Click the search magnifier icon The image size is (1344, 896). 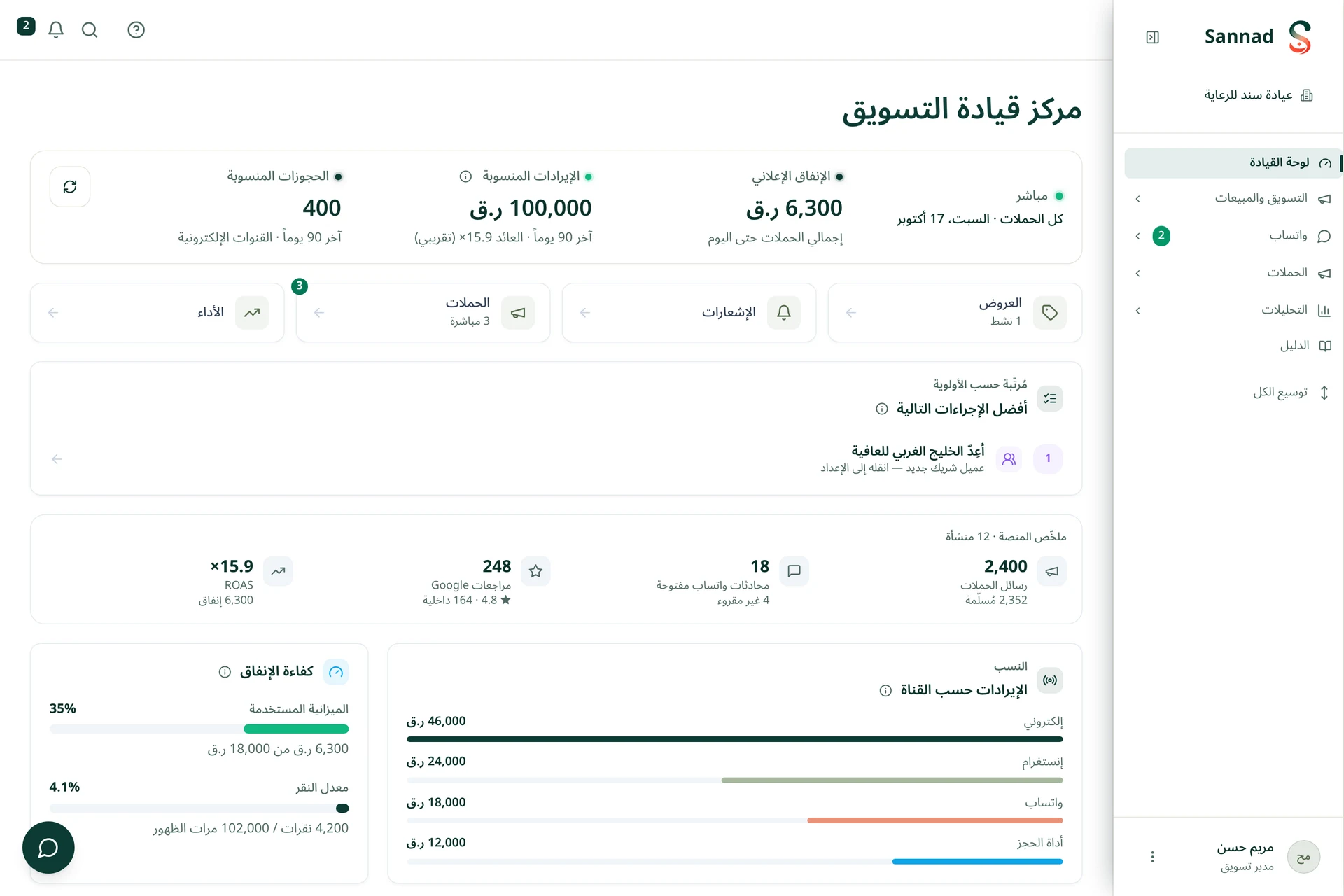click(90, 29)
